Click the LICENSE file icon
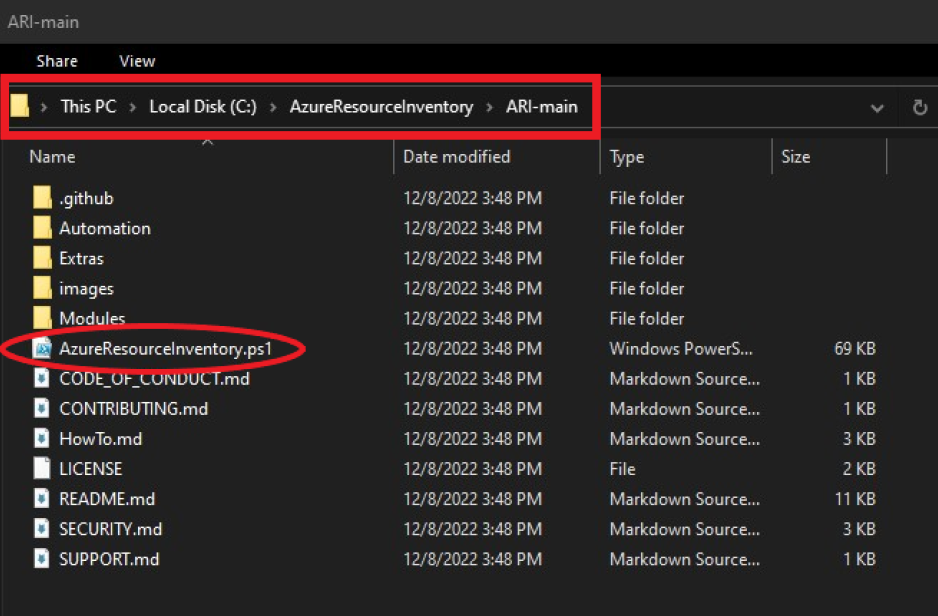This screenshot has width=938, height=616. coord(41,469)
